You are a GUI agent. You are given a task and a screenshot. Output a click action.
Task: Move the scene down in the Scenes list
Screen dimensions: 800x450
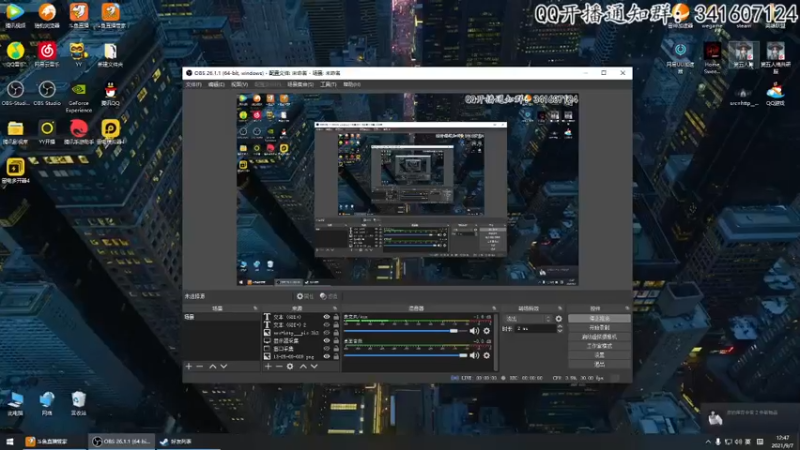pyautogui.click(x=223, y=366)
